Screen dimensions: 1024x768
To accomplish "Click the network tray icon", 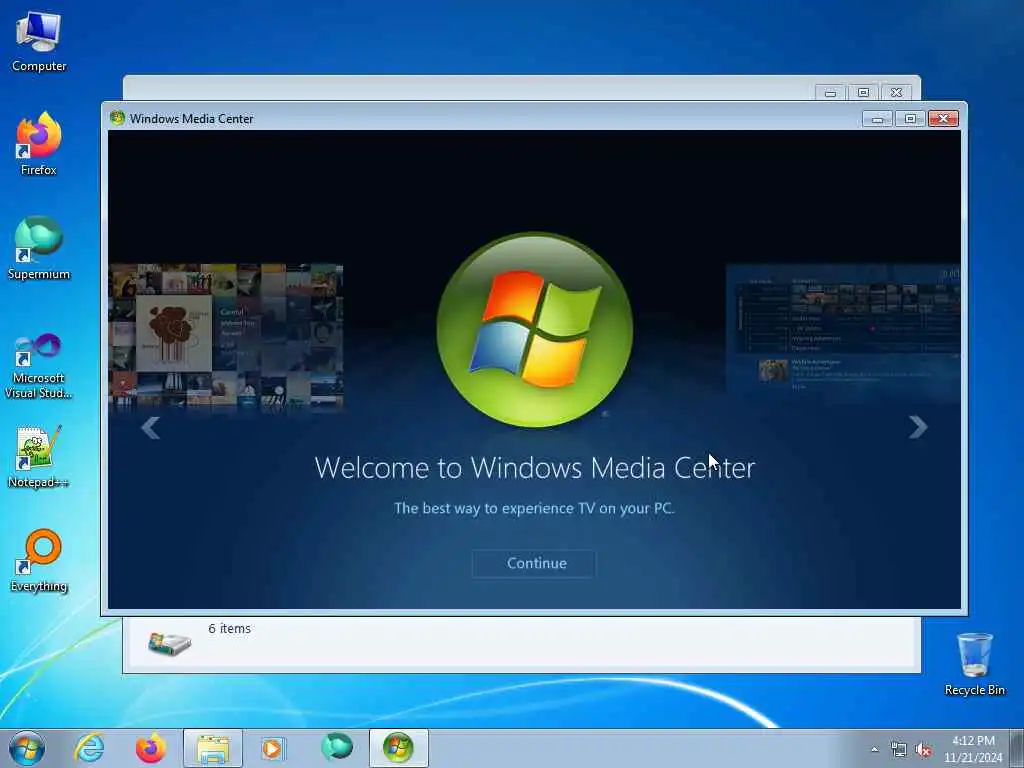I will click(x=899, y=750).
